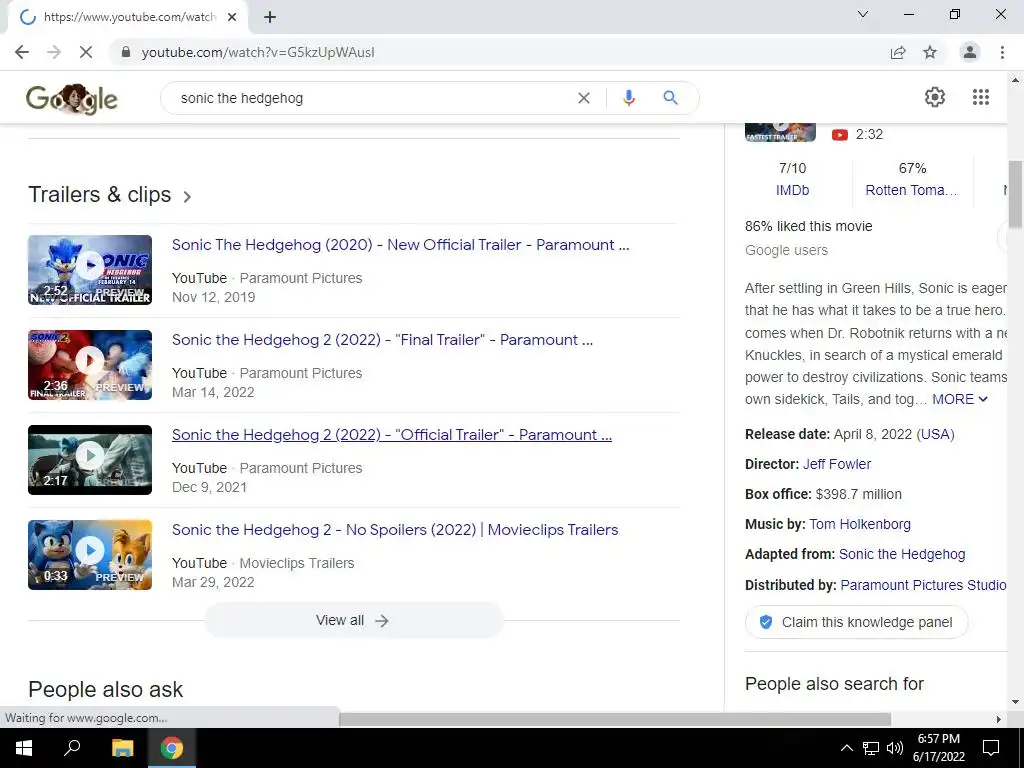
Task: Open Google search settings gear
Action: (935, 97)
